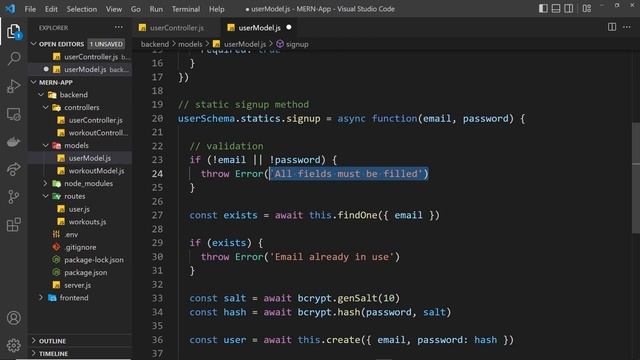Open userController.js under controllers folder

80,120
